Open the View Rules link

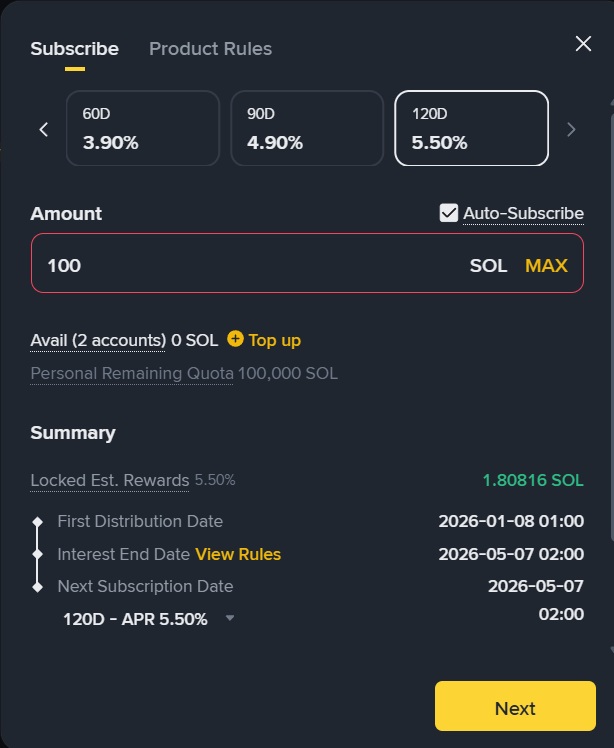(x=238, y=554)
